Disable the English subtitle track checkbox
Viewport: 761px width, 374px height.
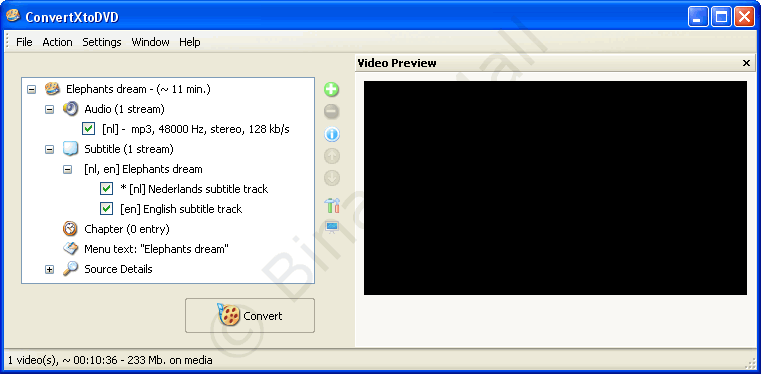(106, 209)
